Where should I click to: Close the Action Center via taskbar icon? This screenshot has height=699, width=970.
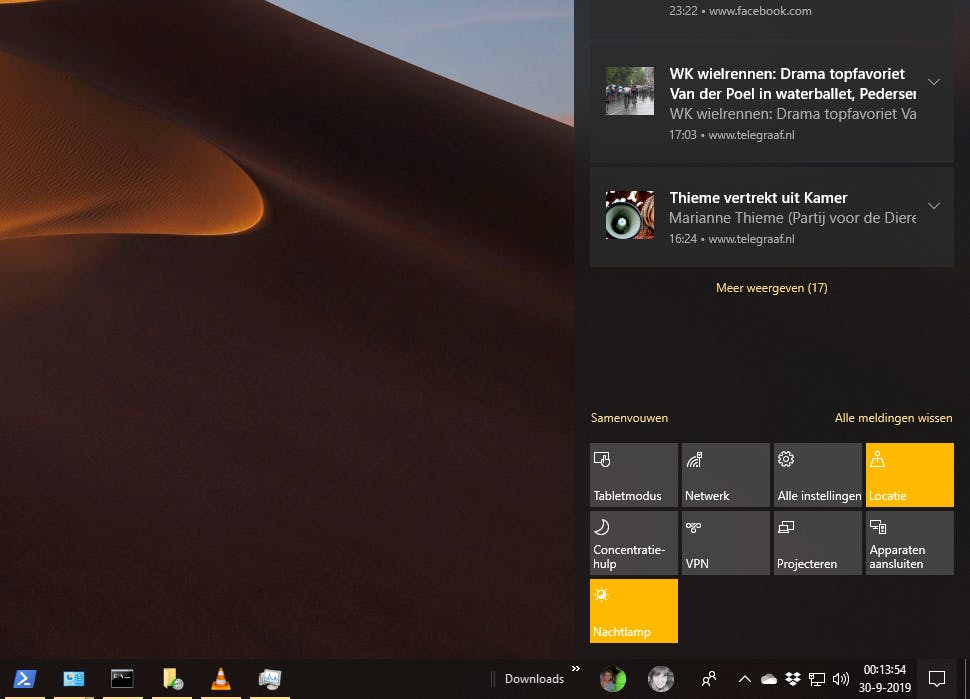click(x=937, y=679)
